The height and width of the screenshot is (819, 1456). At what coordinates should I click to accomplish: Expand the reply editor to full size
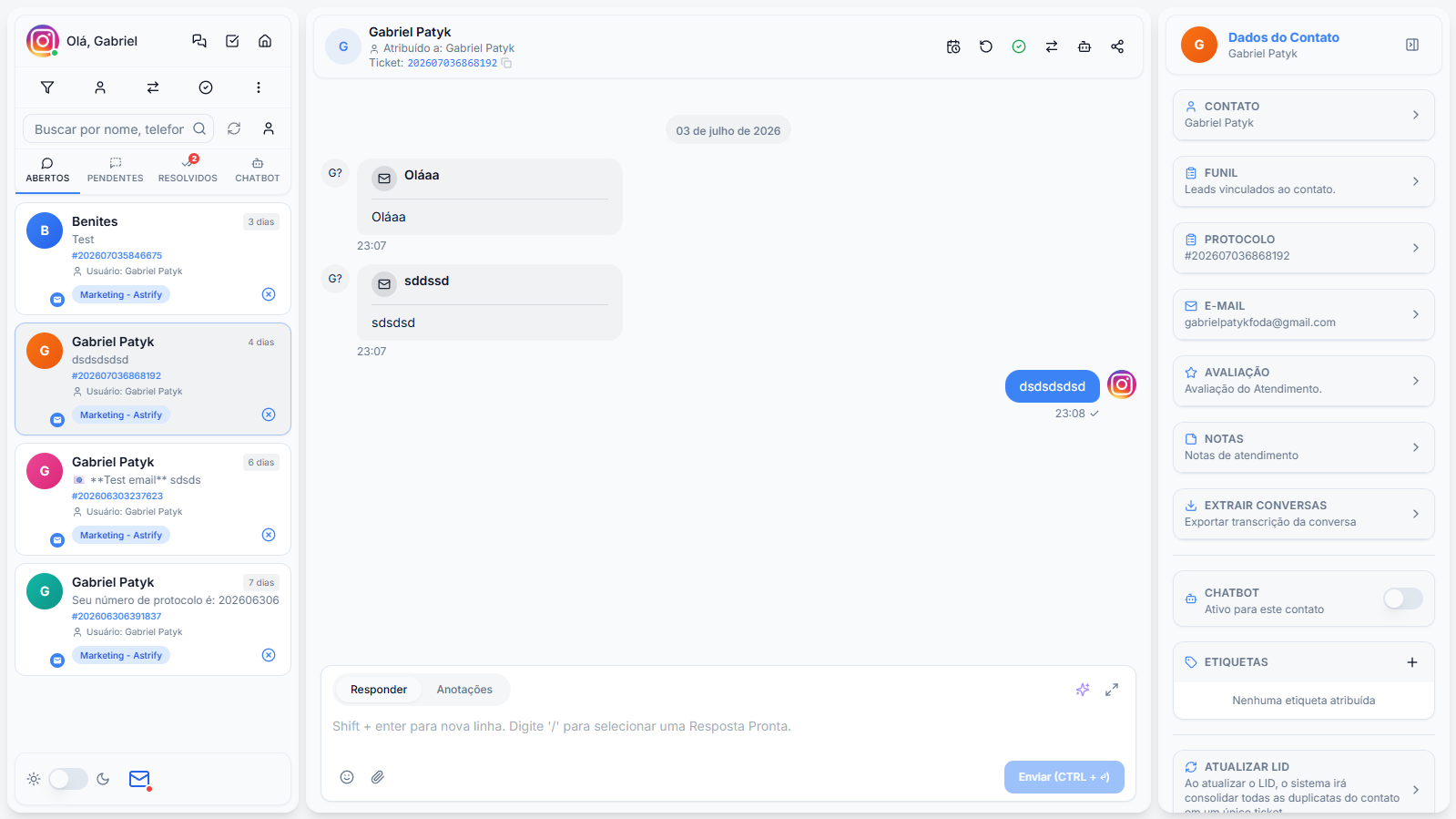pyautogui.click(x=1112, y=690)
